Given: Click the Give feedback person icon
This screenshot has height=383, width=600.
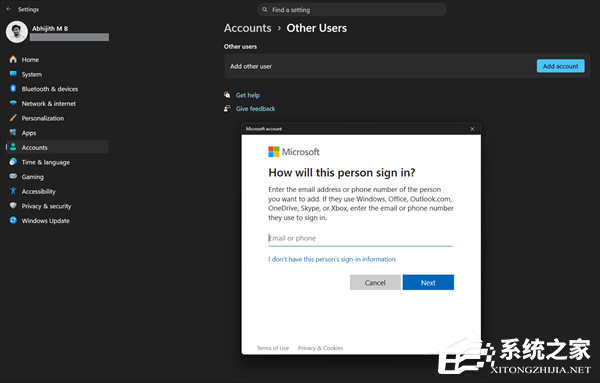Looking at the screenshot, I should tap(227, 109).
